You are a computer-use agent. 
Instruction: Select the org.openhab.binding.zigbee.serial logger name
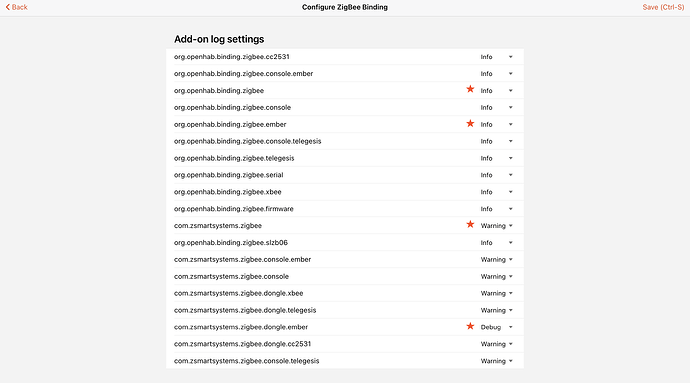[228, 175]
